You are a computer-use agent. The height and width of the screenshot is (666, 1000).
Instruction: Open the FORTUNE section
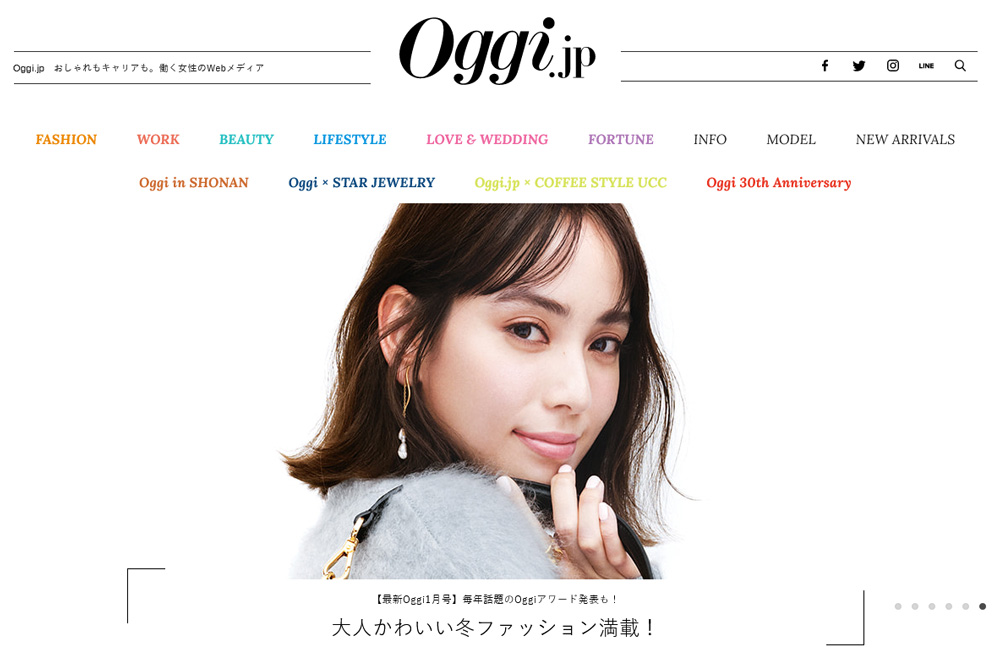pyautogui.click(x=621, y=139)
